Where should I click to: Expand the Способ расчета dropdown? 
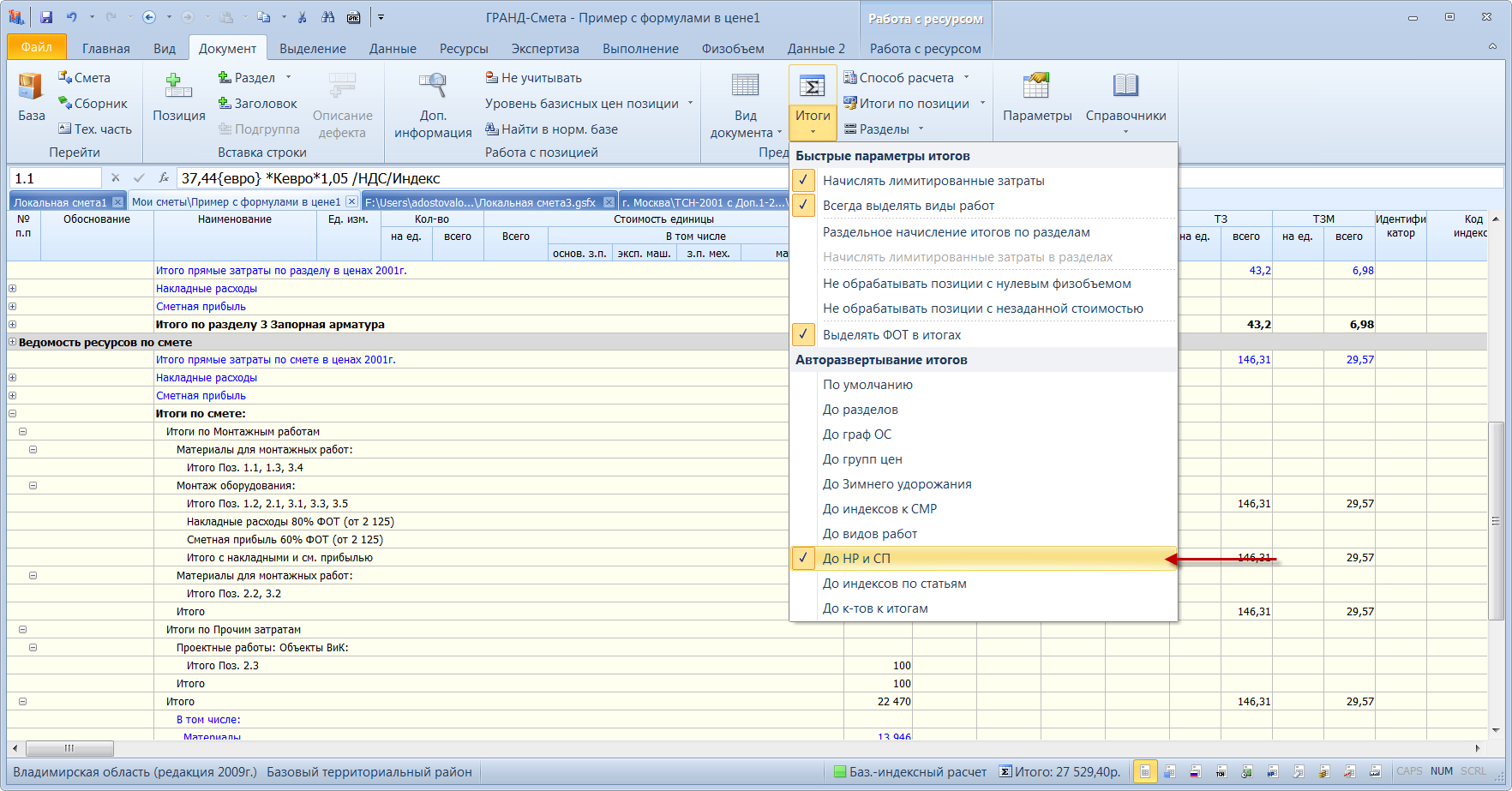907,78
